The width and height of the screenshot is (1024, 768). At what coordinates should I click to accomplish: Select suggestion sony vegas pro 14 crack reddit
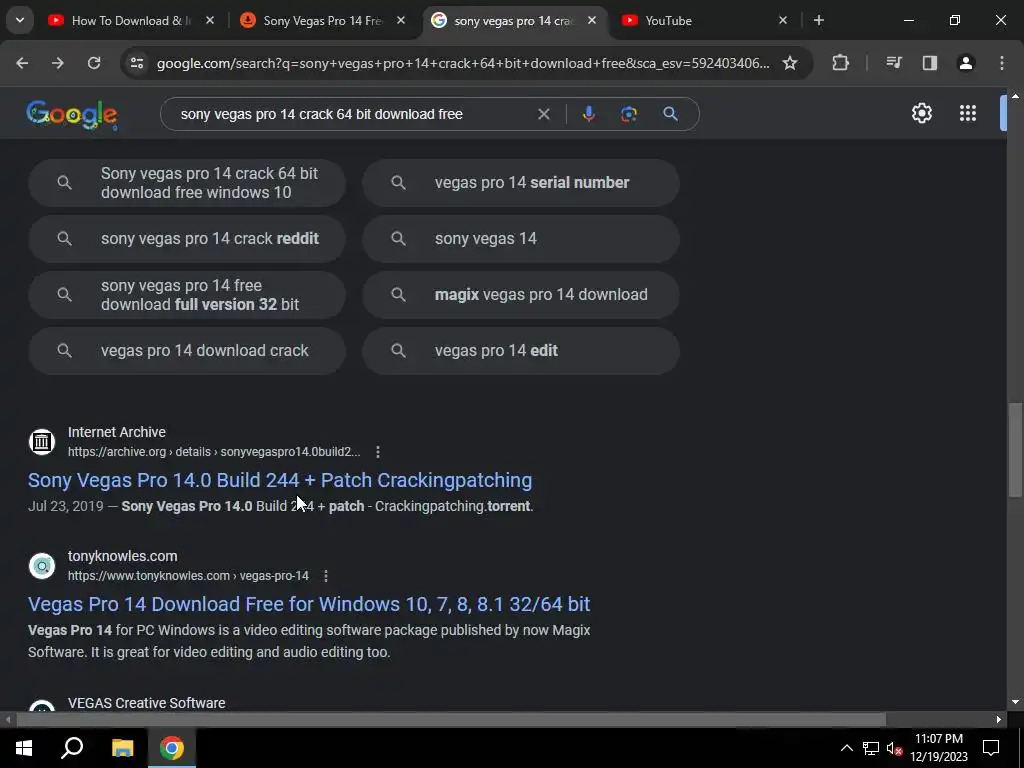pos(187,239)
